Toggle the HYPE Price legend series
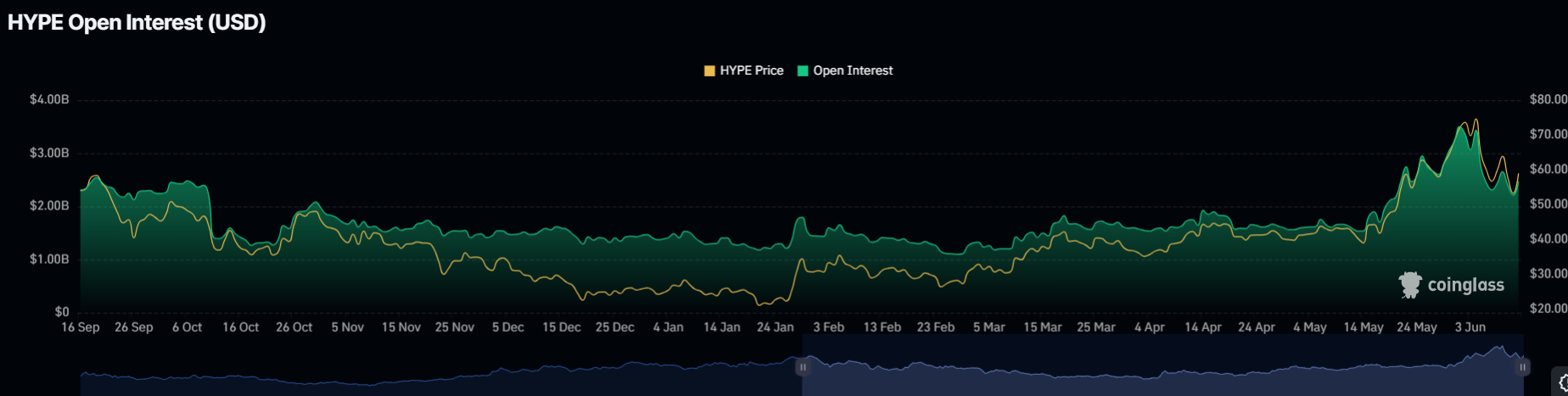 click(x=743, y=70)
